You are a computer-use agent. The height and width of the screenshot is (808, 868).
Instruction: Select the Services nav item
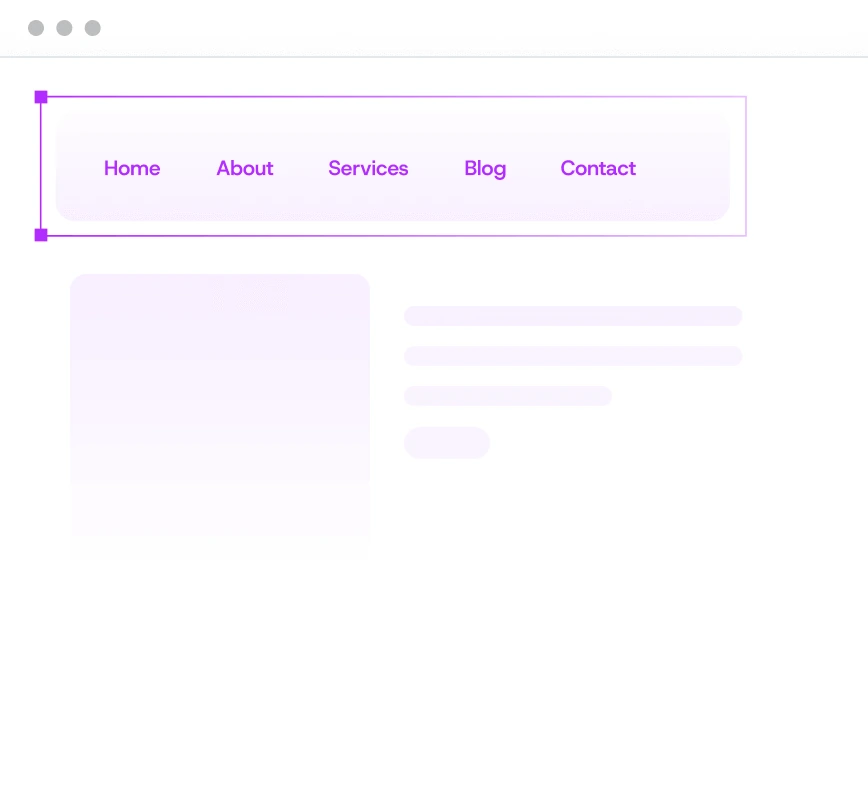[x=368, y=168]
